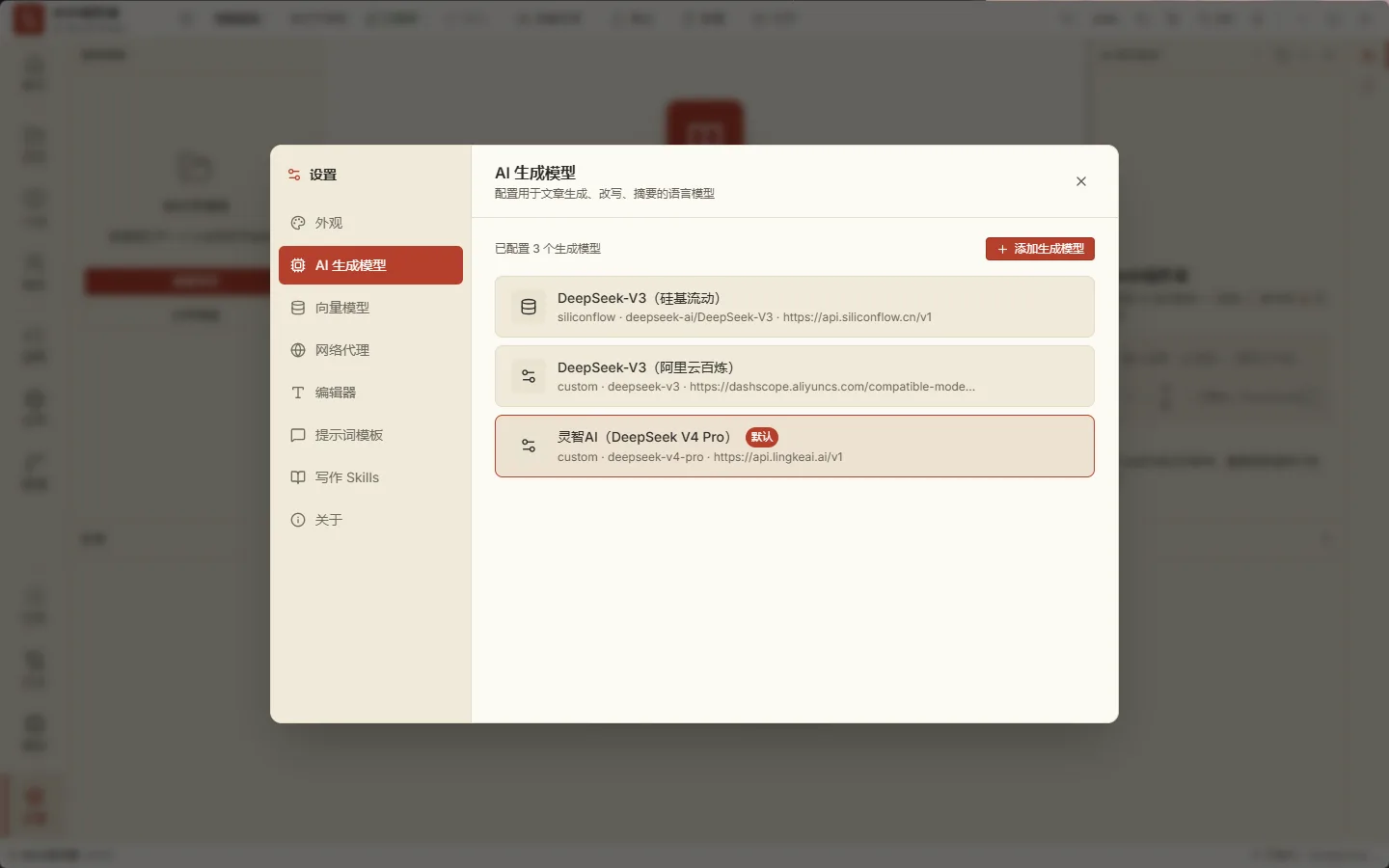
Task: Open the 关于 about page
Action: pos(370,520)
